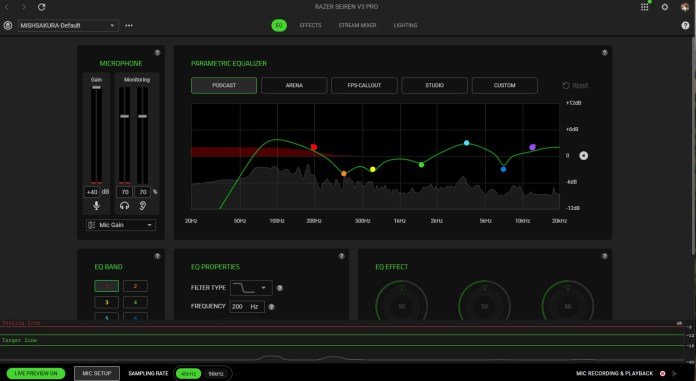The height and width of the screenshot is (381, 696).
Task: Click the sidetone monitoring slider handle
Action: coord(142,116)
